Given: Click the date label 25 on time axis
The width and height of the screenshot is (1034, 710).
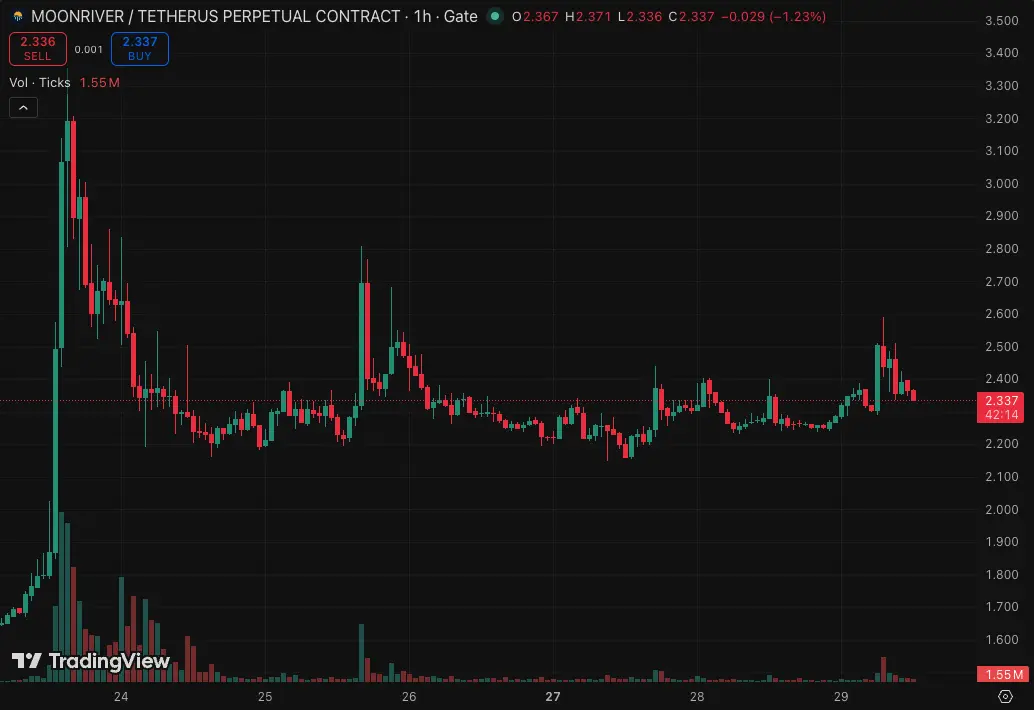Looking at the screenshot, I should click(x=264, y=696).
